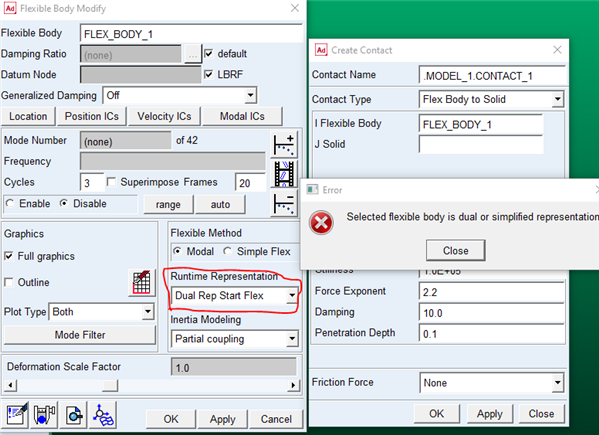
Task: Close the Create Contact window
Action: tap(557, 50)
